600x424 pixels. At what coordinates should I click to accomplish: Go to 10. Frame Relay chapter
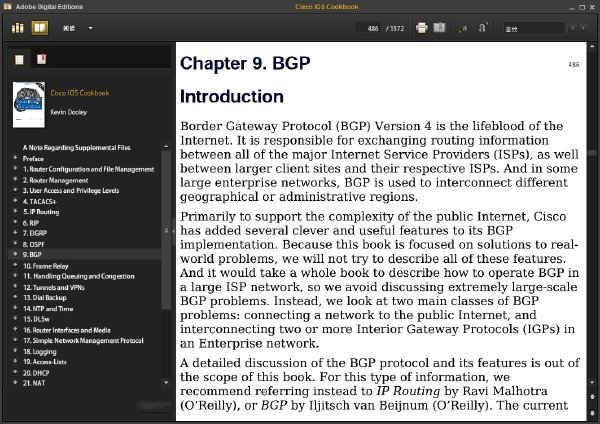click(x=46, y=266)
